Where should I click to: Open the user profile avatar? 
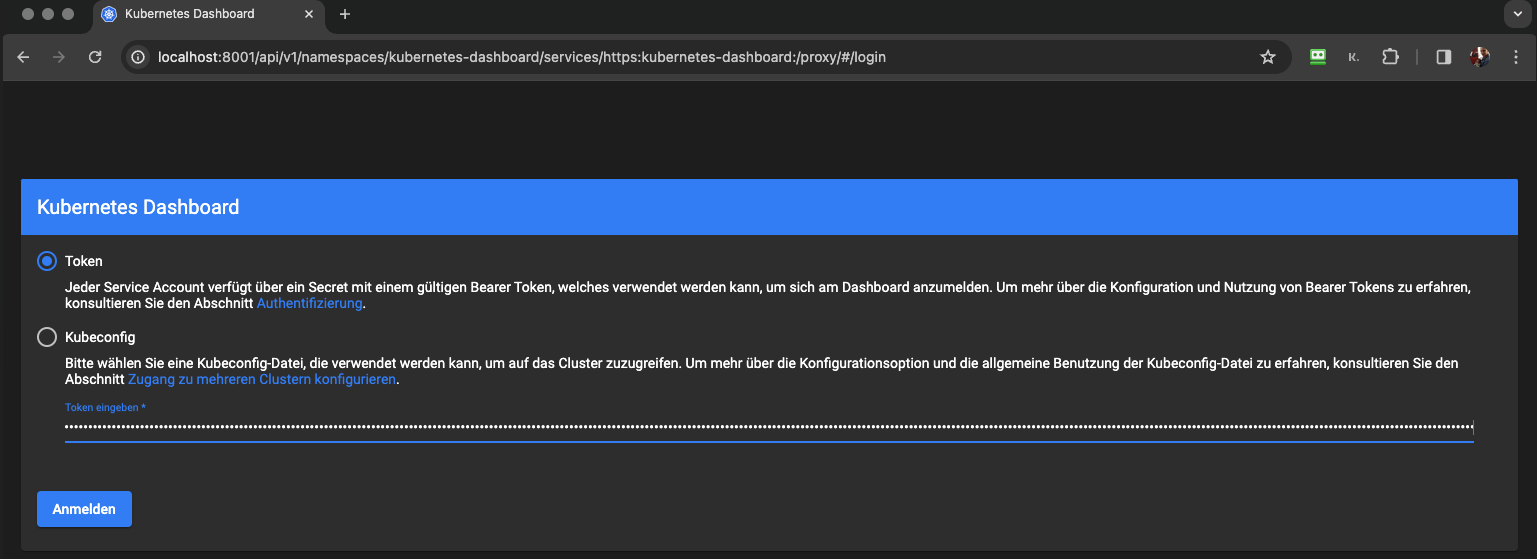[x=1479, y=57]
